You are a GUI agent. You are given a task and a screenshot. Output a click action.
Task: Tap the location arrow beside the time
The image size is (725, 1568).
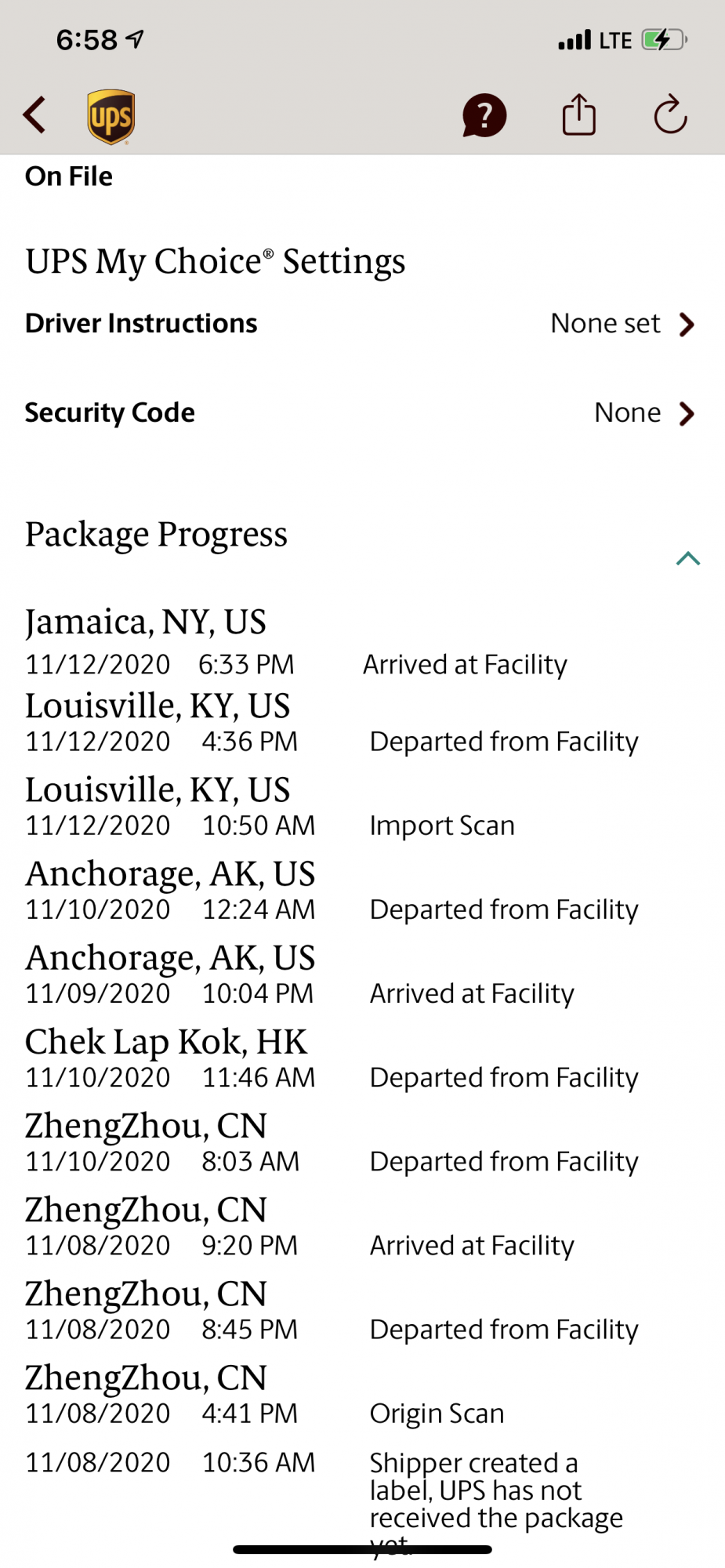(x=135, y=38)
